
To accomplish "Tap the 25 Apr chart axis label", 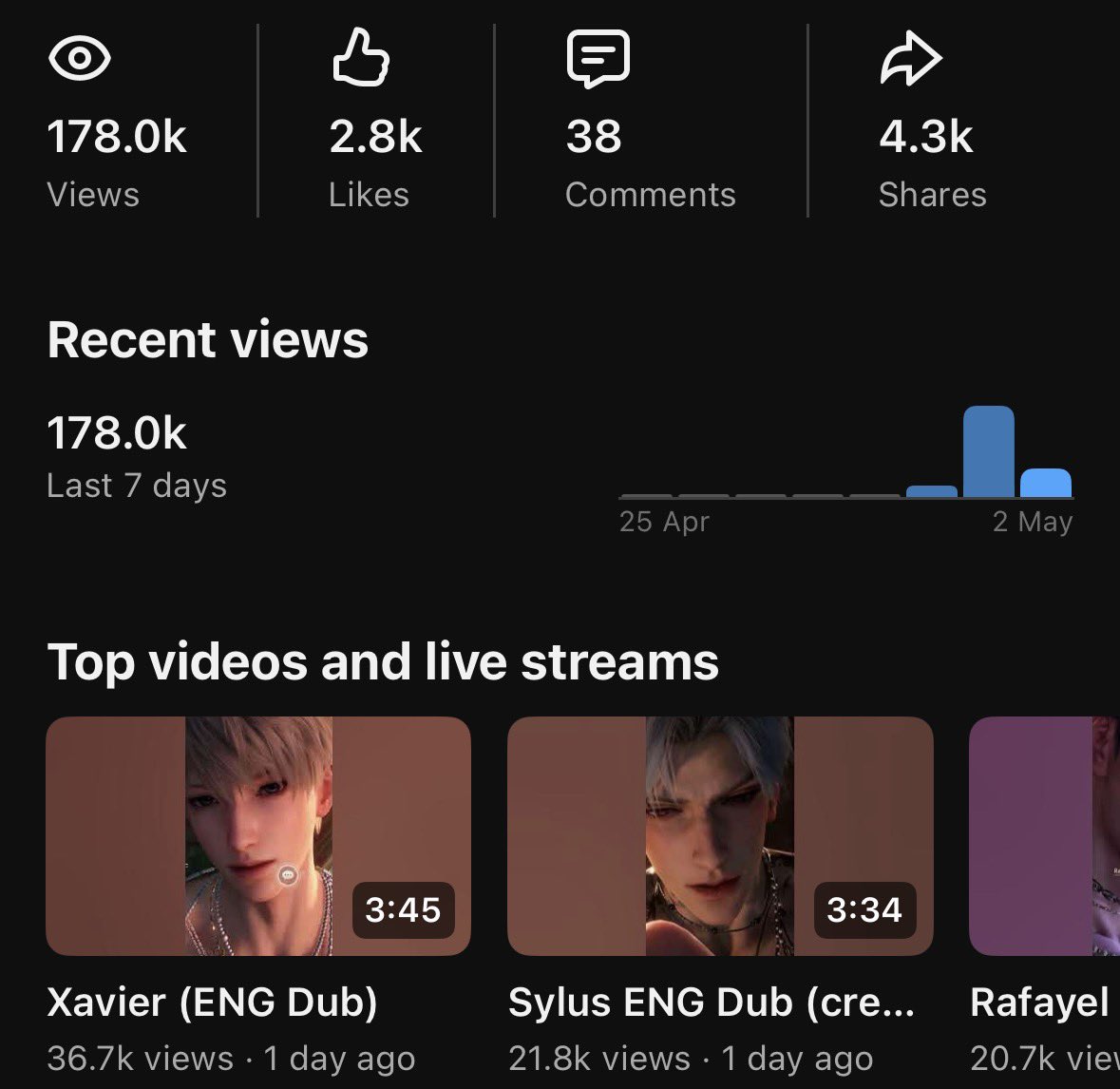I will [664, 522].
